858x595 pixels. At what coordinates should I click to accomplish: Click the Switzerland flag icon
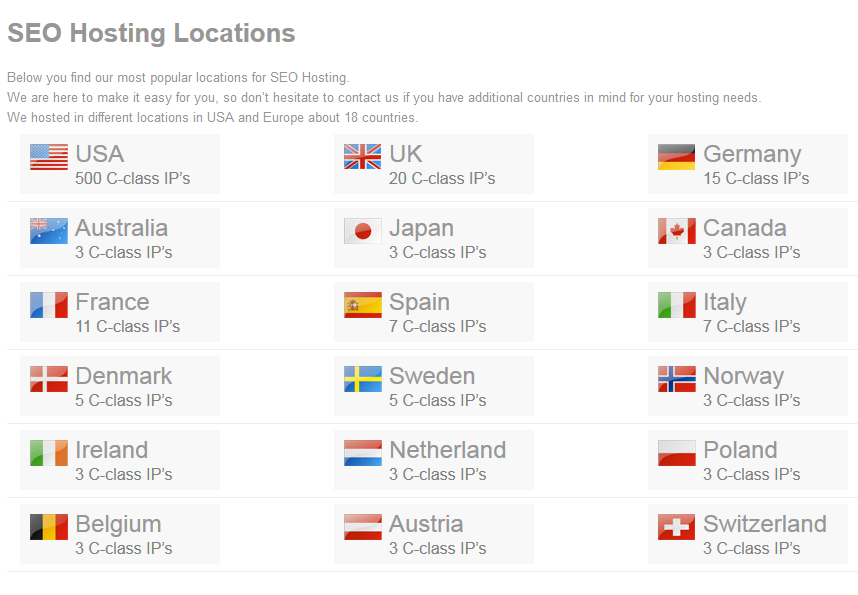676,527
